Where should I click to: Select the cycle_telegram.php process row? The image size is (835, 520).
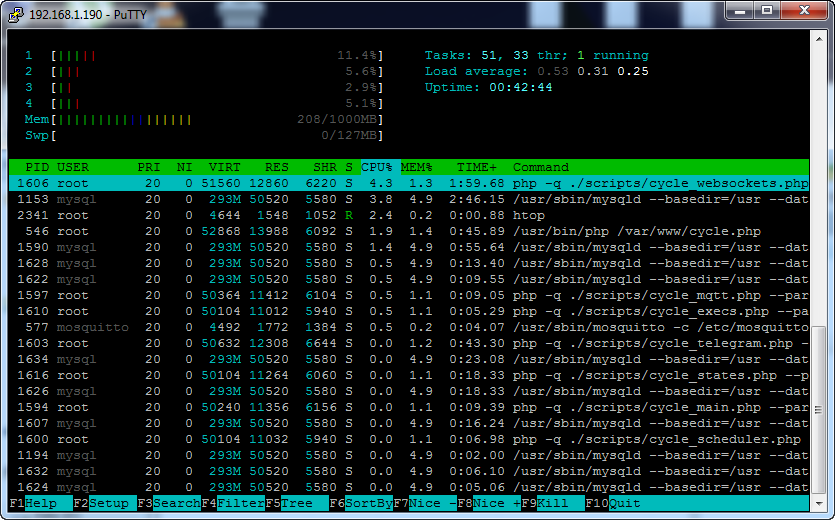pos(400,343)
